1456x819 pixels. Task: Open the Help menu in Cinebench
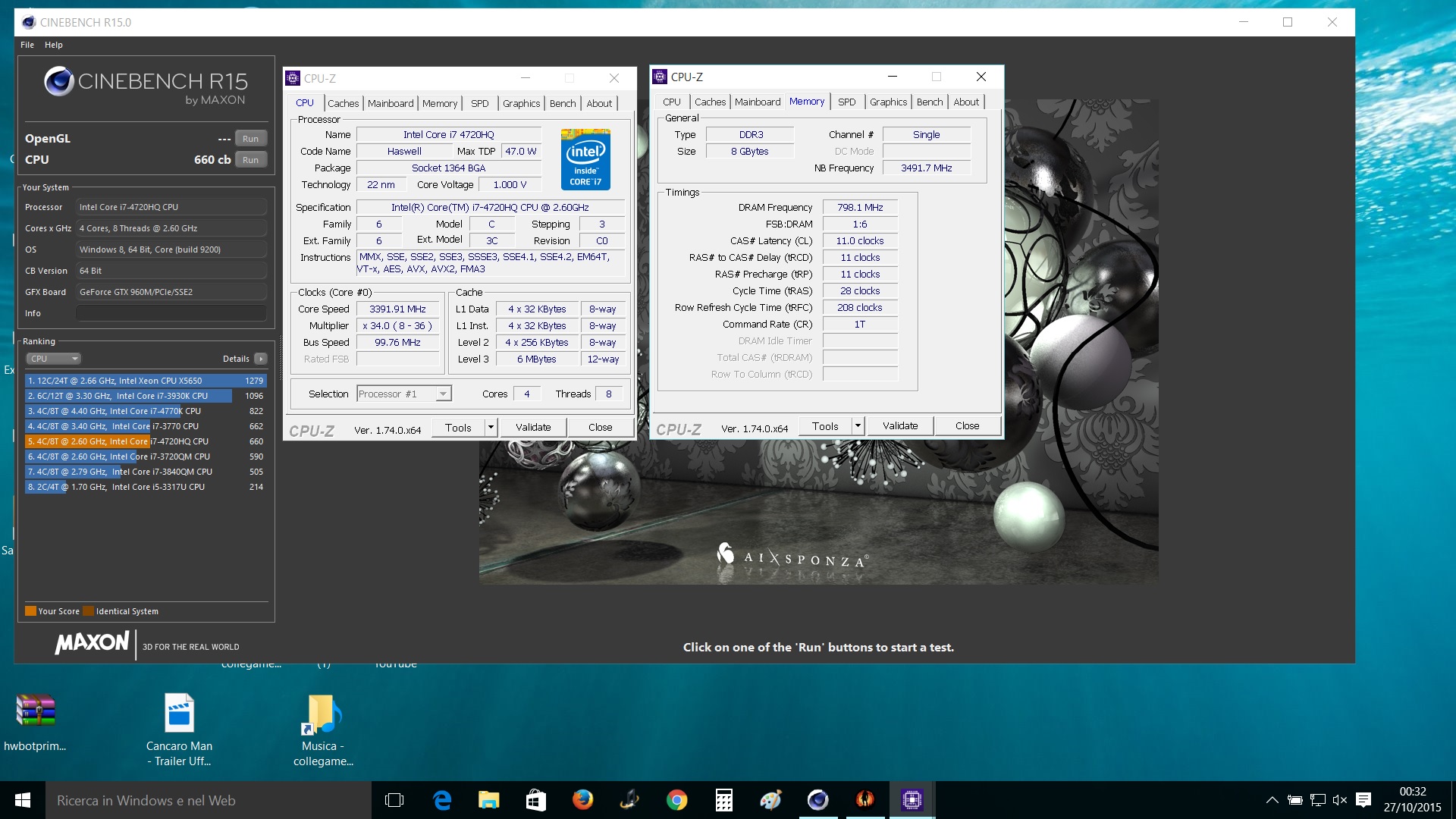coord(53,45)
